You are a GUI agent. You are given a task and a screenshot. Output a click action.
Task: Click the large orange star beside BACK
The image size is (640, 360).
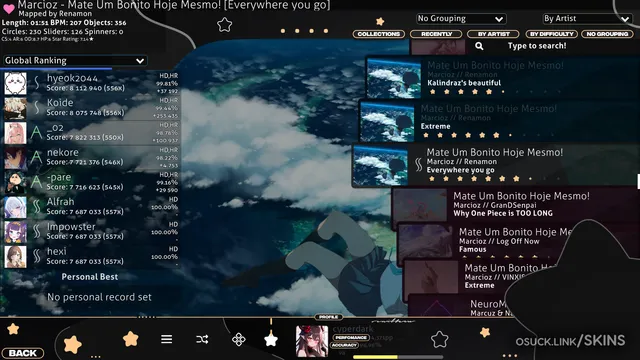(73, 345)
